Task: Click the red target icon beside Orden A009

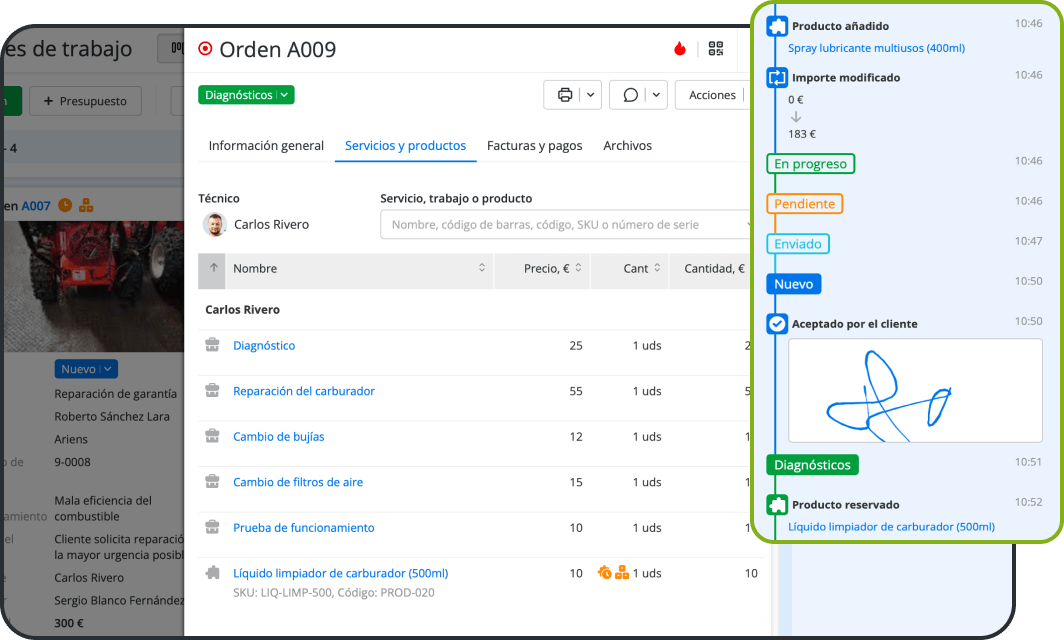Action: click(x=205, y=49)
